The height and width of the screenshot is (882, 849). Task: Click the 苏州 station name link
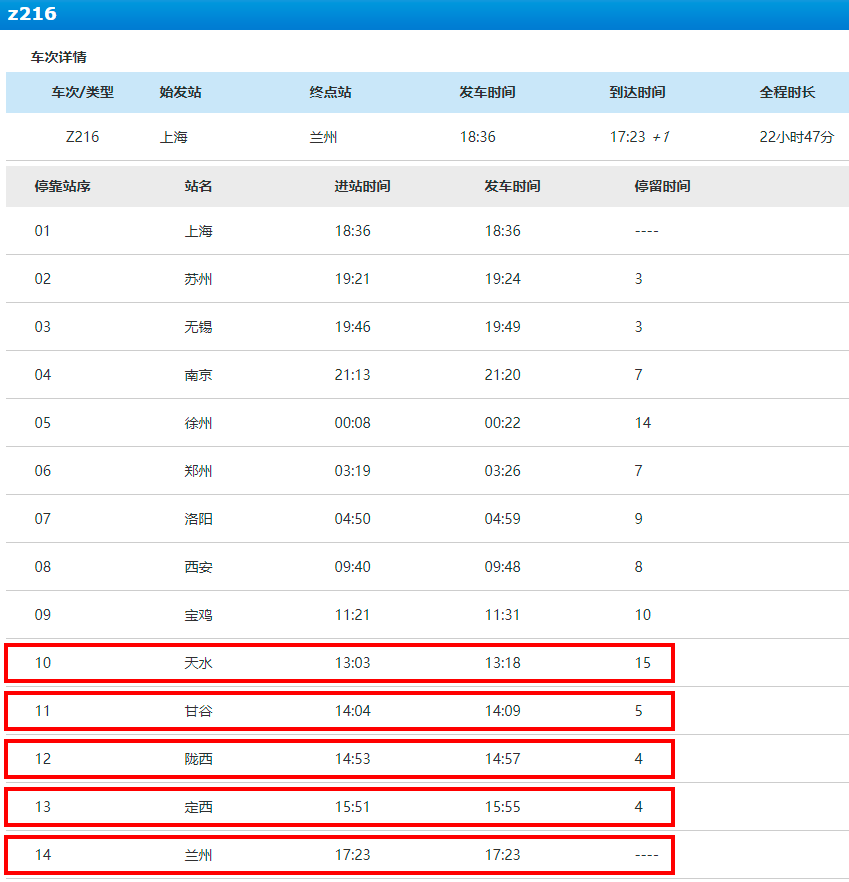click(198, 279)
